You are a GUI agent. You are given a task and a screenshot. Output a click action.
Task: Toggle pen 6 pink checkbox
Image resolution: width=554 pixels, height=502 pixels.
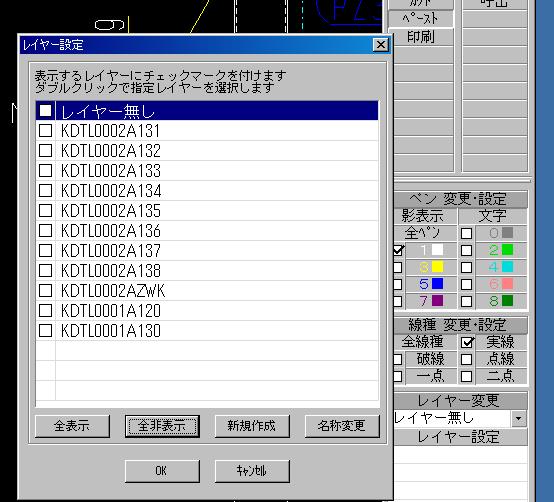pos(466,284)
